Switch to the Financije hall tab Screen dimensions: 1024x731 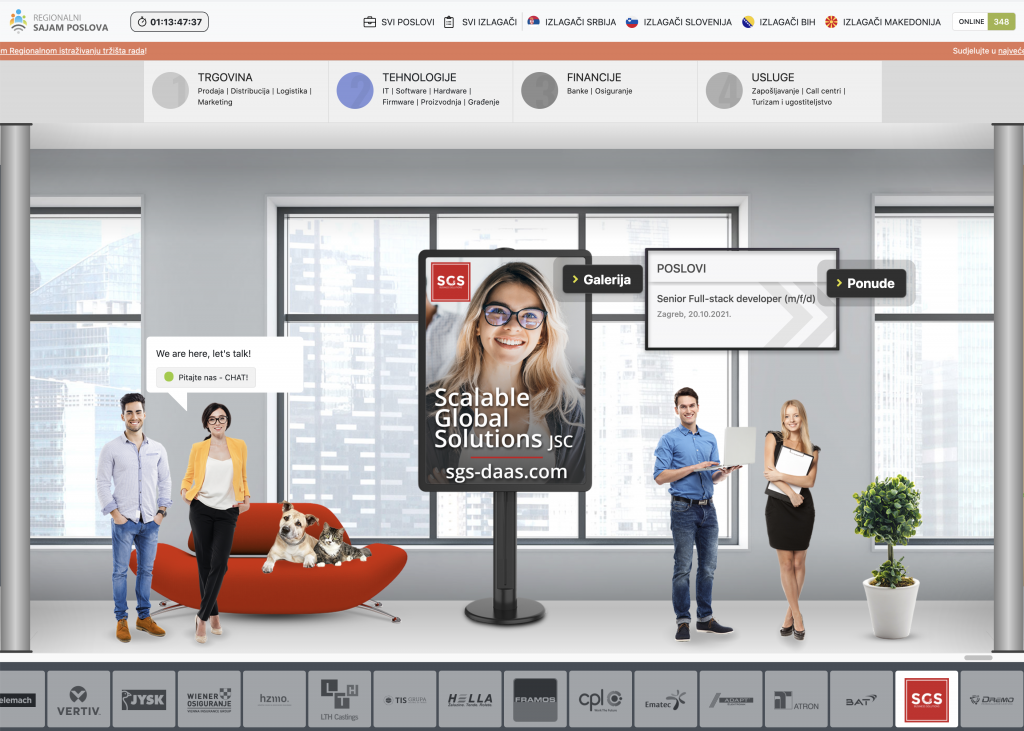pyautogui.click(x=605, y=91)
